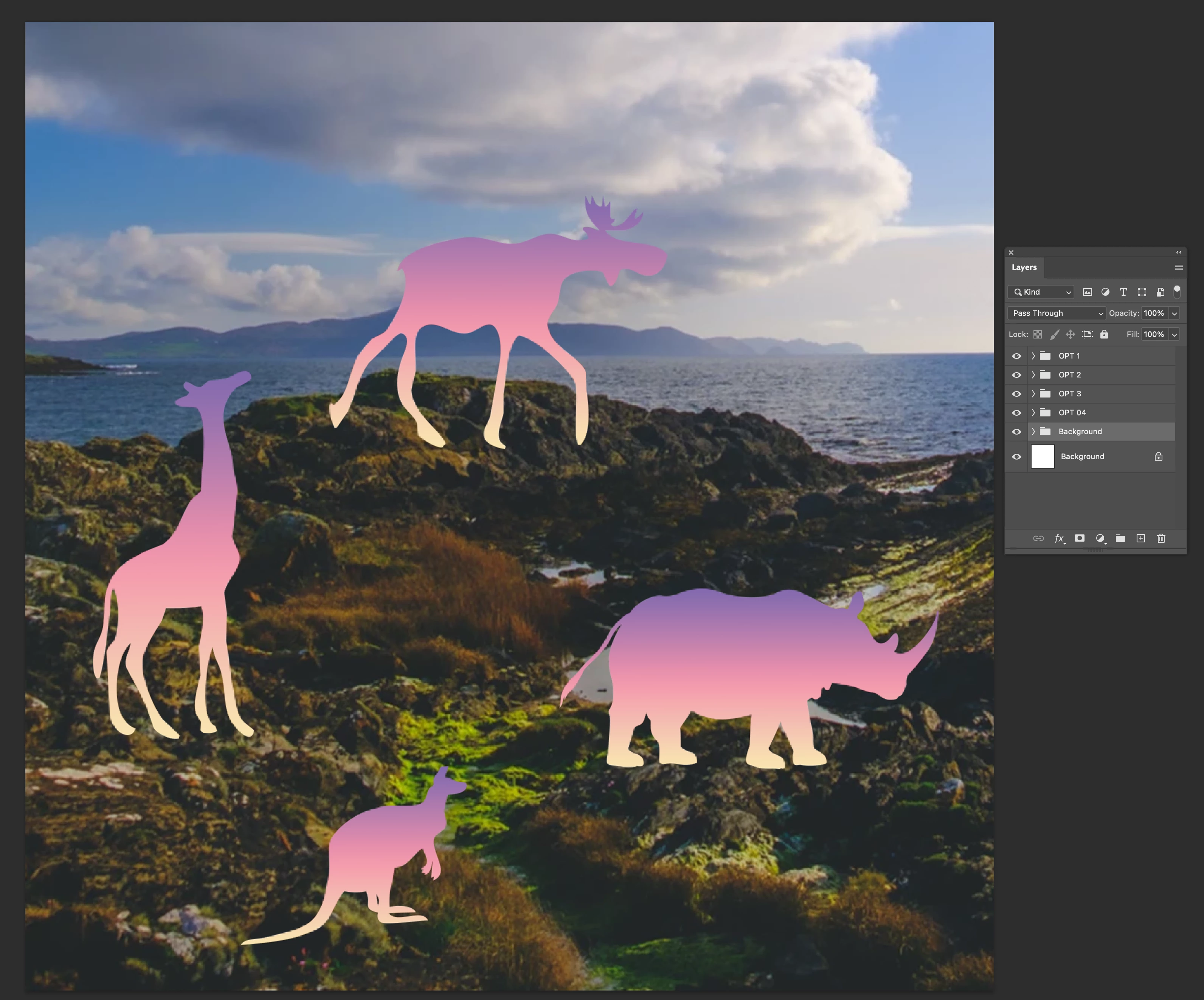The width and height of the screenshot is (1204, 1000).
Task: Hide the OPT 1 group
Action: (1016, 356)
